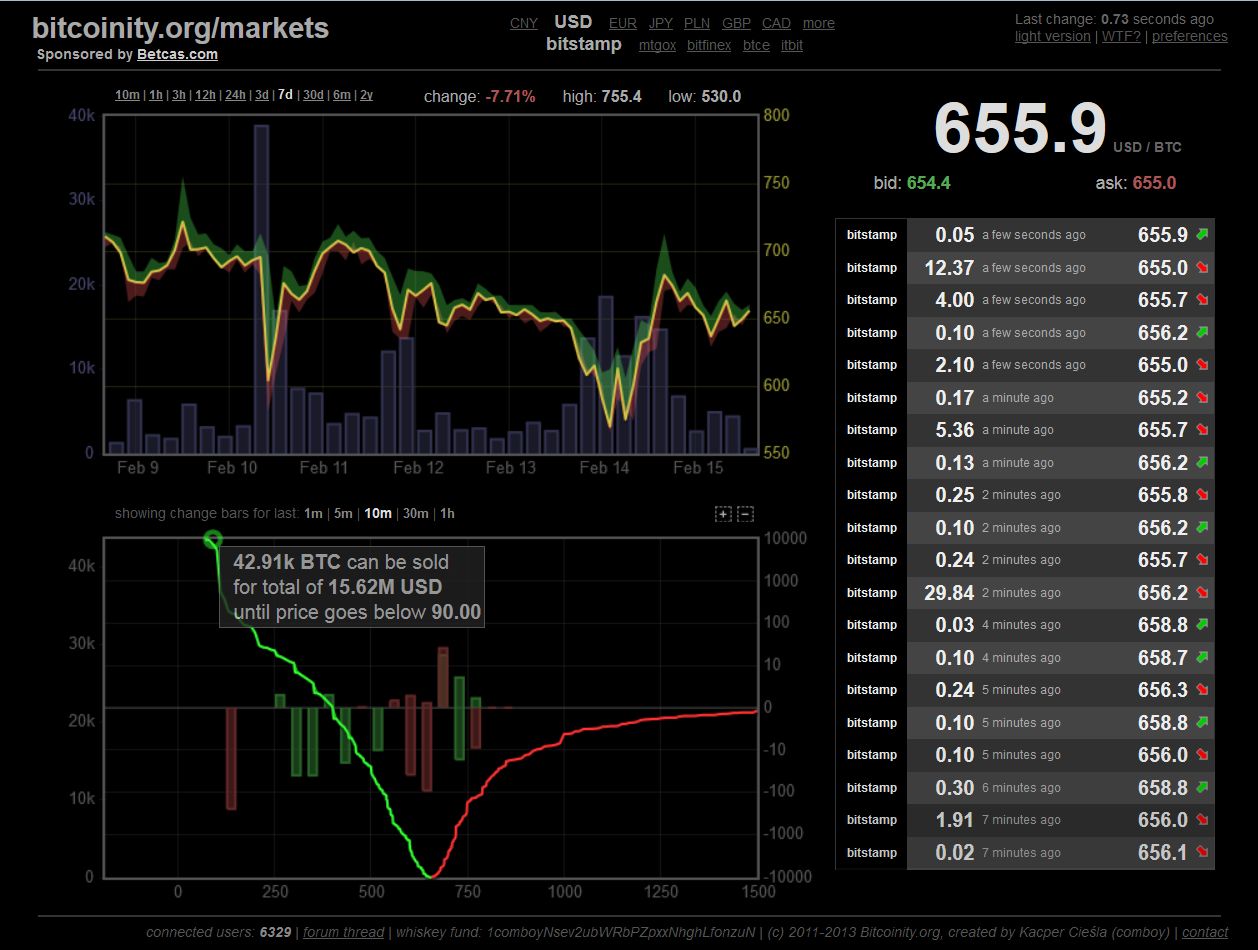
Task: Choose CAD currency
Action: pyautogui.click(x=776, y=23)
